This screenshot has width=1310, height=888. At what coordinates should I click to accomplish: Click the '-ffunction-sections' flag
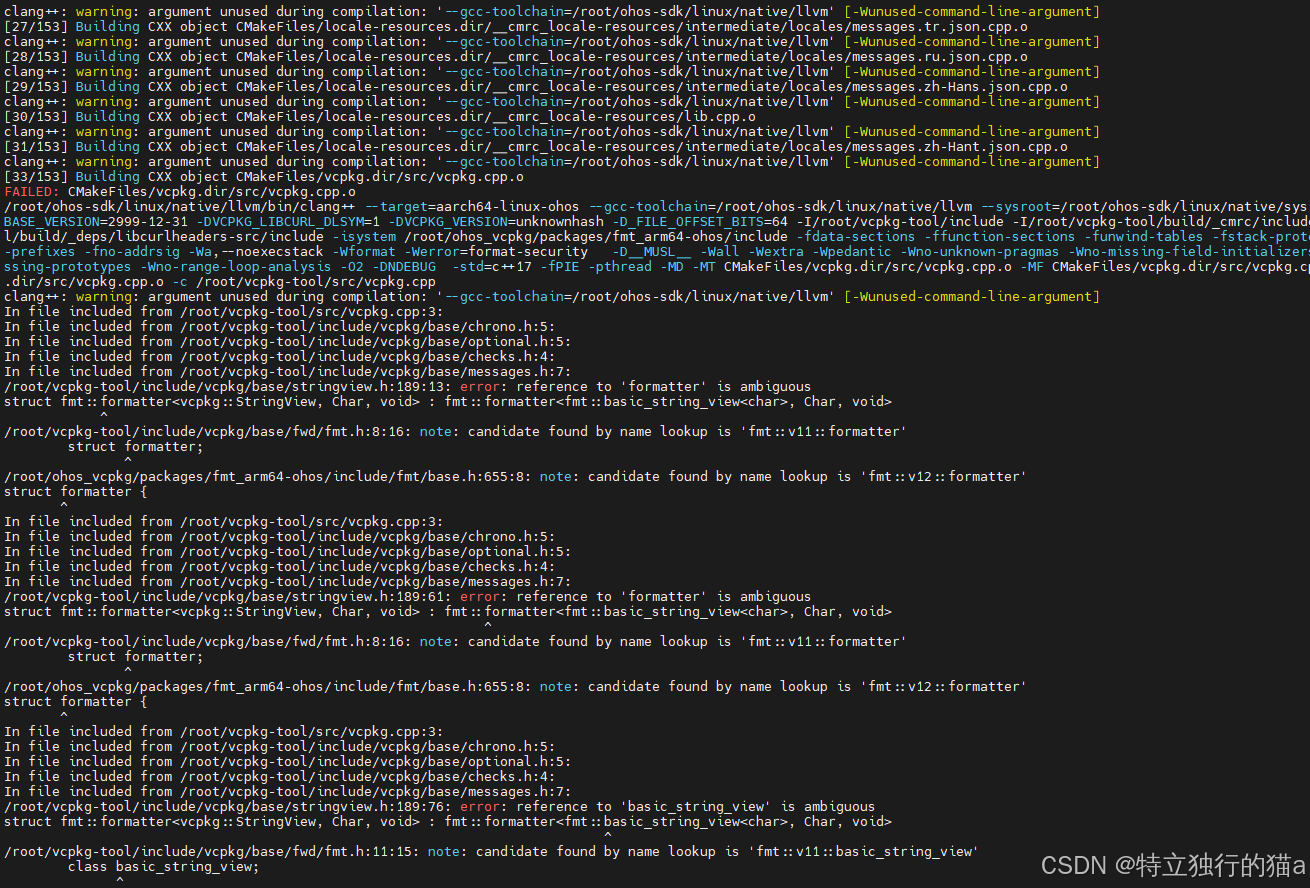pos(1000,237)
